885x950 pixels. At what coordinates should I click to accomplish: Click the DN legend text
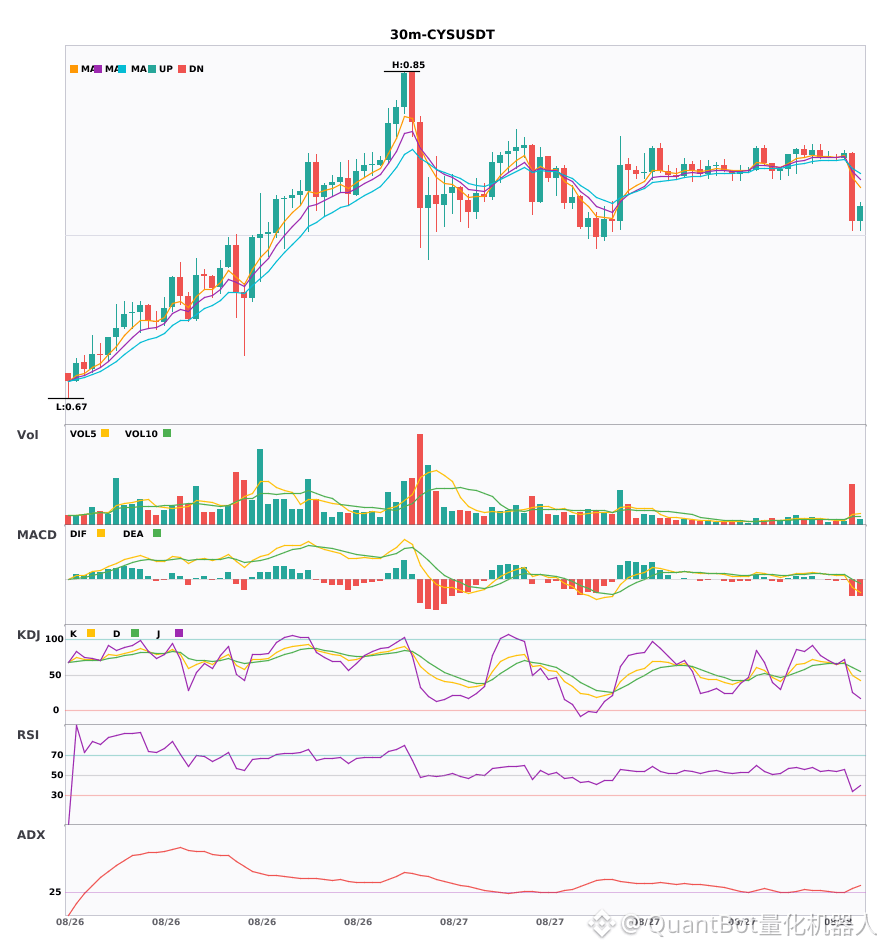click(196, 69)
